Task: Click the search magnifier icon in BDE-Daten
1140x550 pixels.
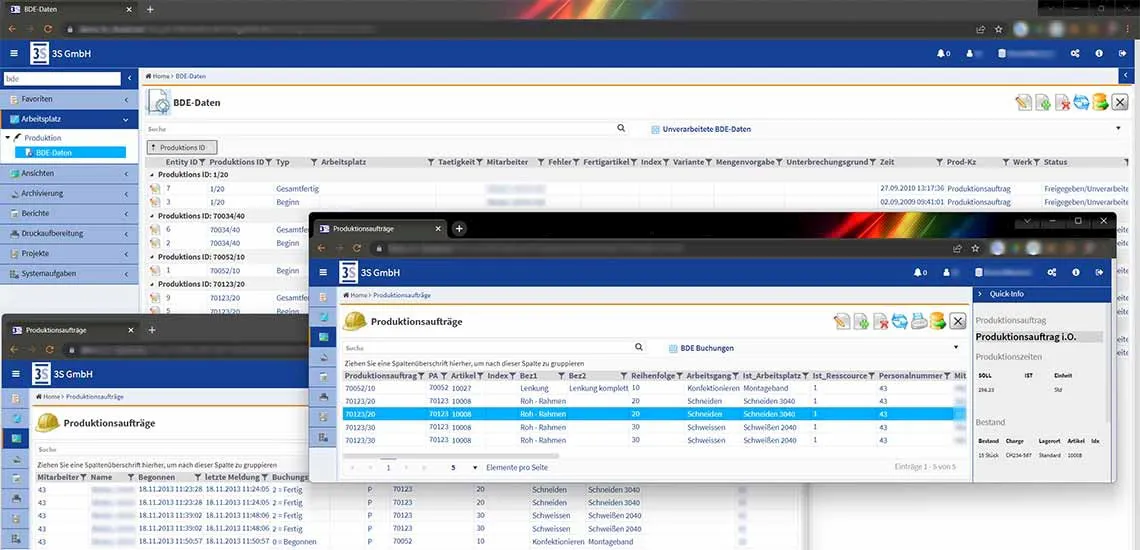Action: 621,129
